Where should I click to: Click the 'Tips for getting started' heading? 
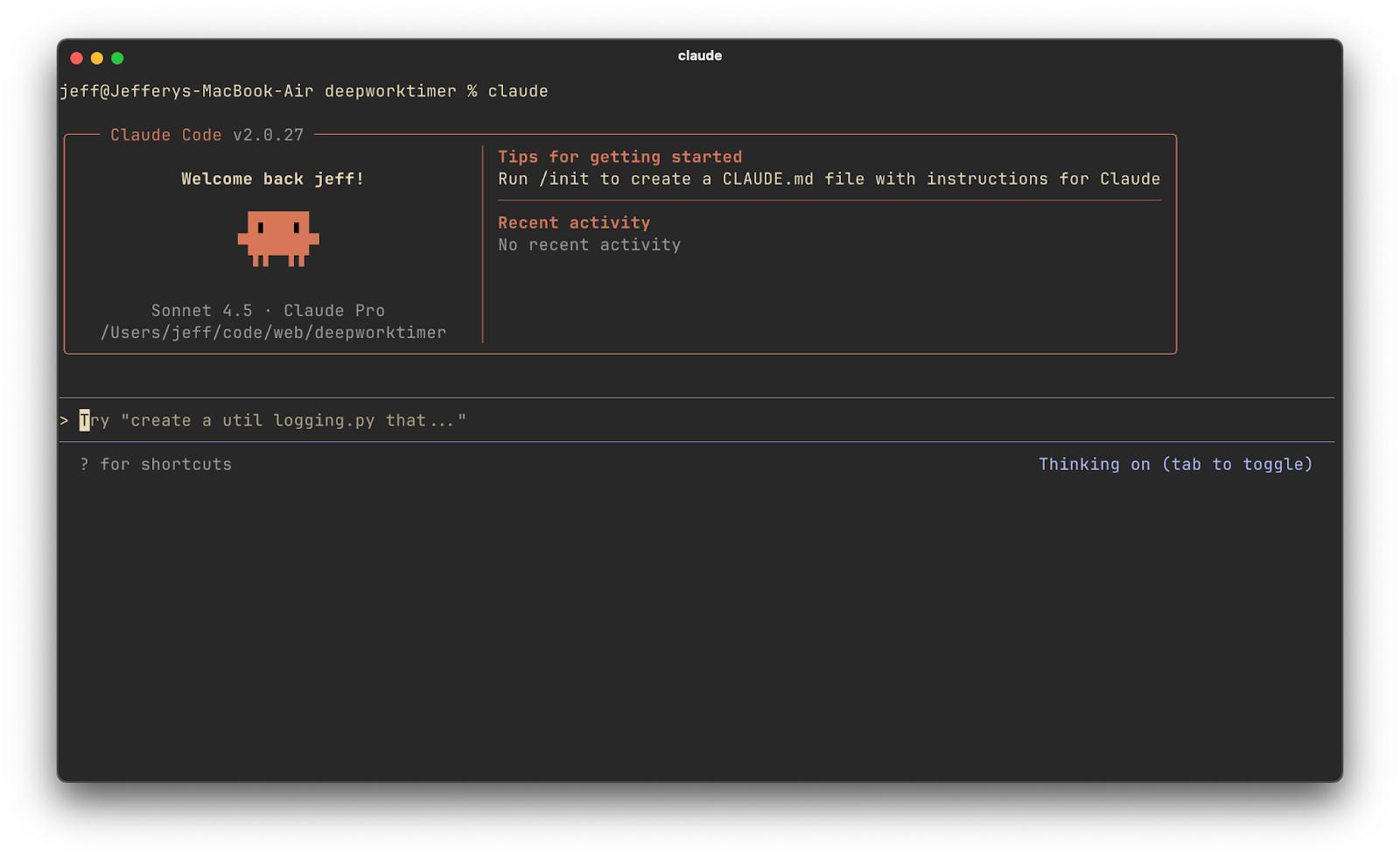click(x=619, y=157)
